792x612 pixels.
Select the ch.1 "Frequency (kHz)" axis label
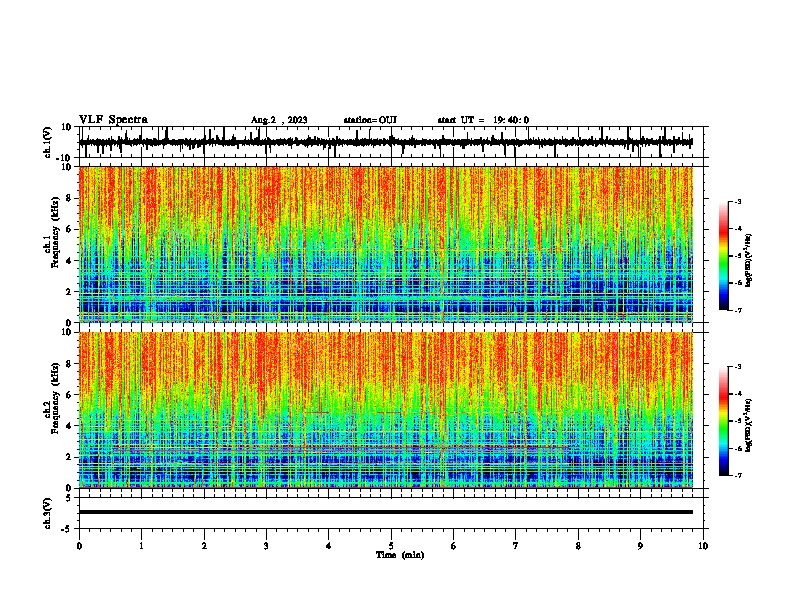click(56, 232)
